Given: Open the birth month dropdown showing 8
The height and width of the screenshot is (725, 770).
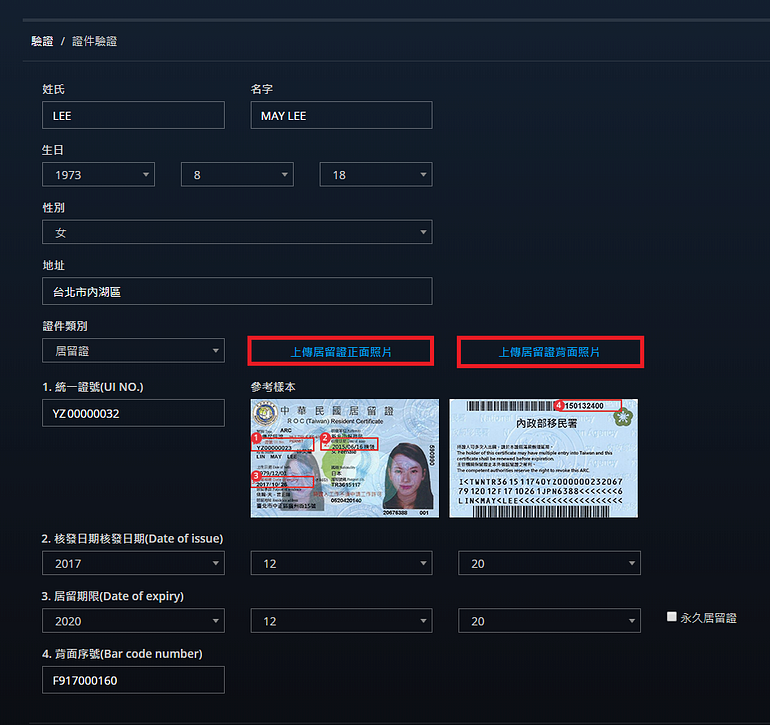Looking at the screenshot, I should tap(237, 175).
